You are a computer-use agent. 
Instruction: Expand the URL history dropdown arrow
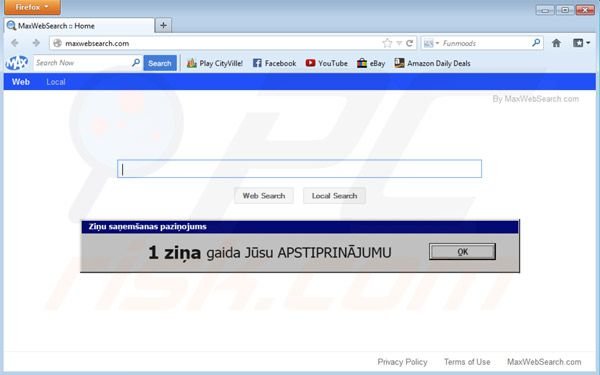pos(399,43)
